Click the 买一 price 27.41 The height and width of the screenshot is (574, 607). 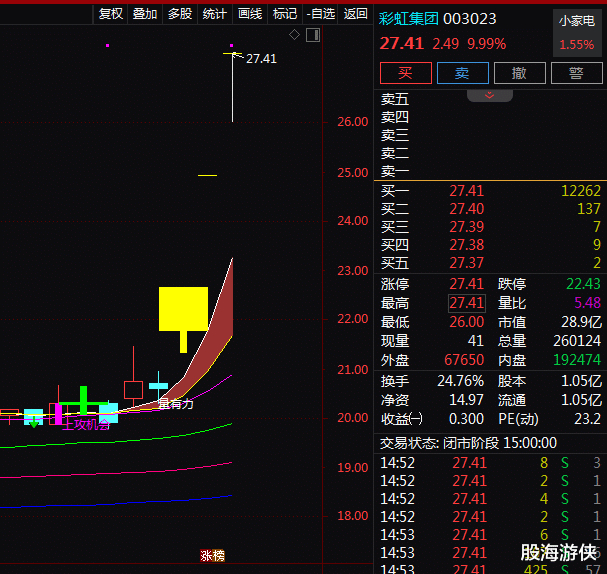(x=466, y=191)
